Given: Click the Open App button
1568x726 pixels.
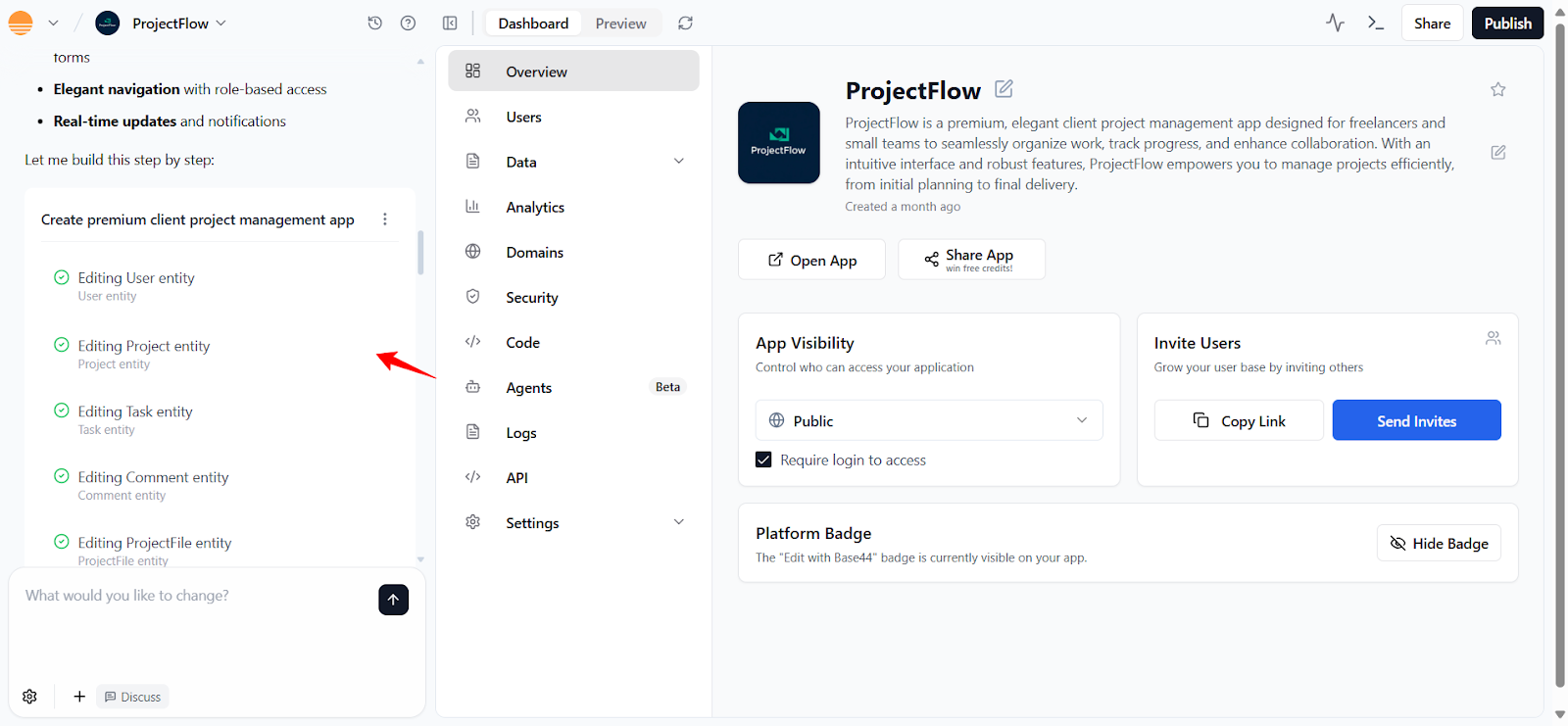Looking at the screenshot, I should pos(811,260).
